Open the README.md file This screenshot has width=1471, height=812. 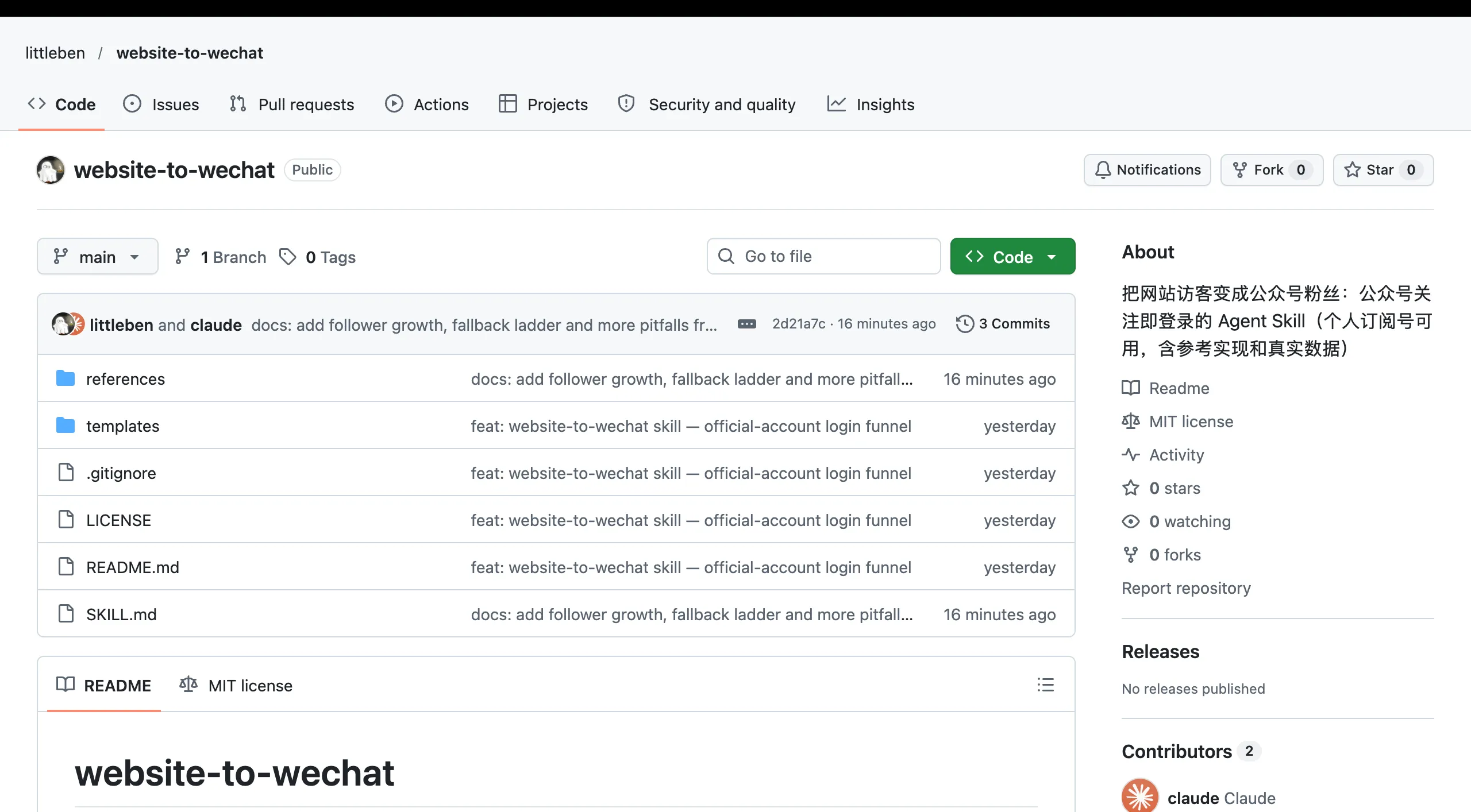pos(133,567)
